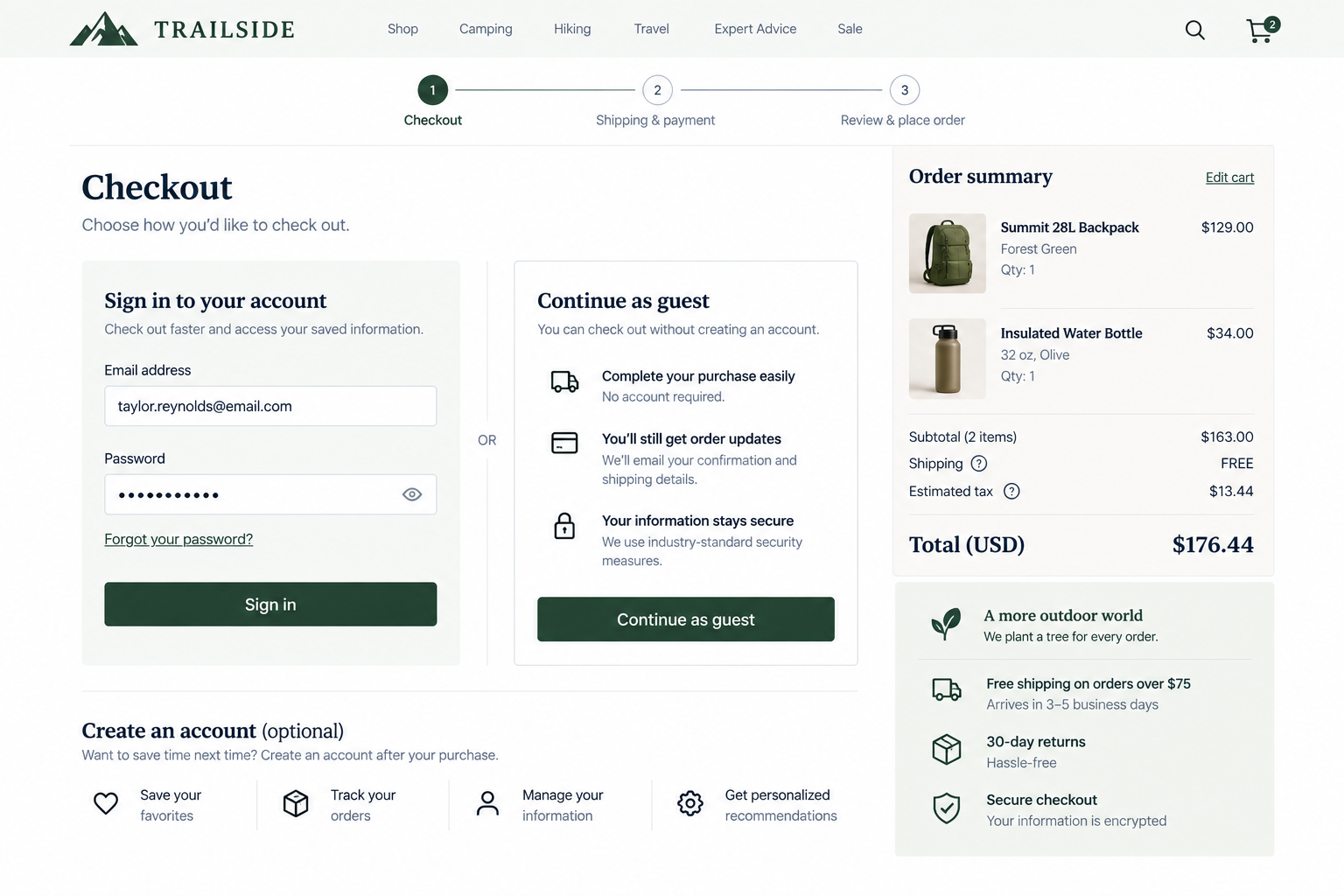The height and width of the screenshot is (896, 1344).
Task: Go to step 3 Review circle
Action: [905, 90]
